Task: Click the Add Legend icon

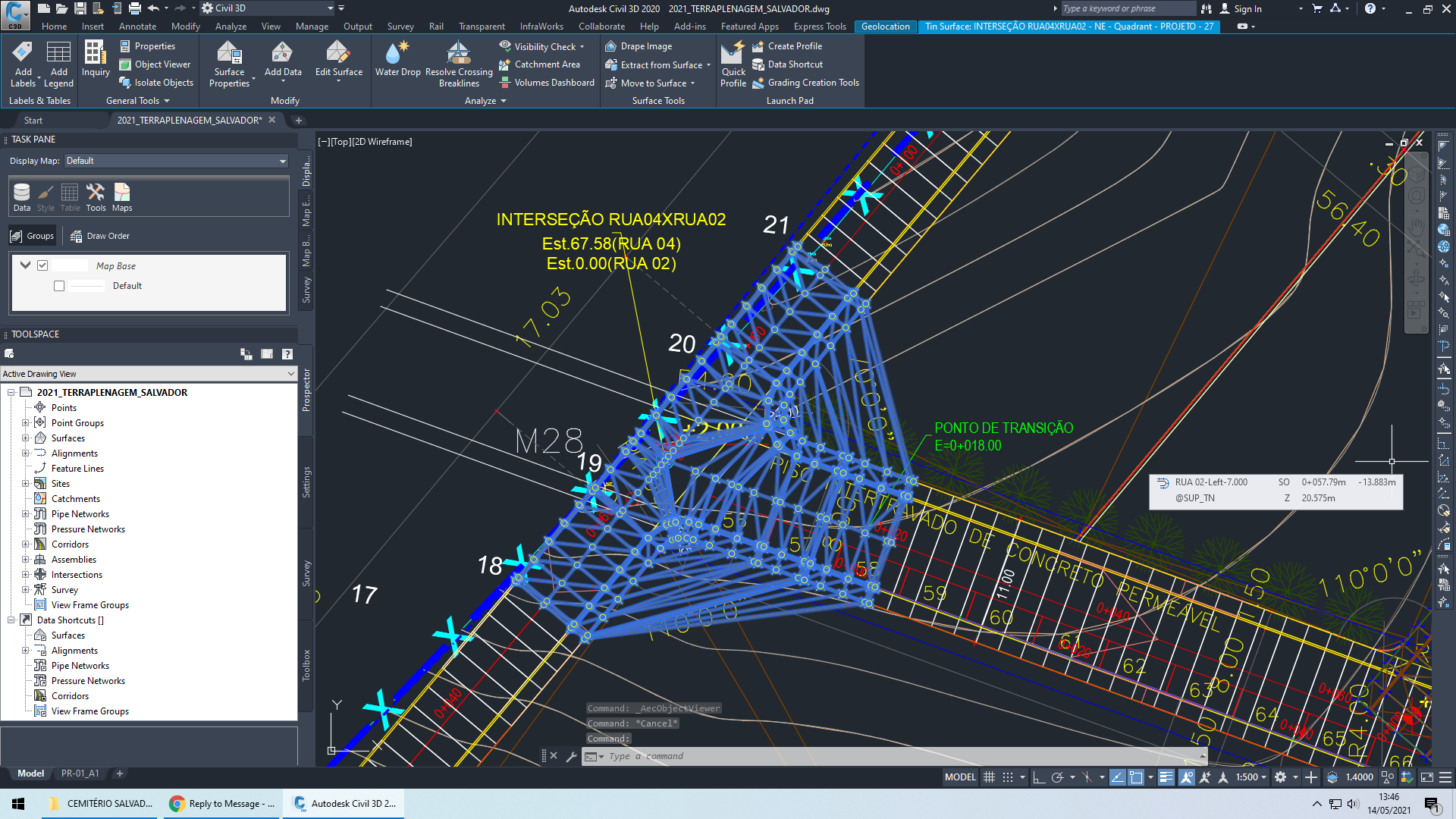Action: coord(58,64)
